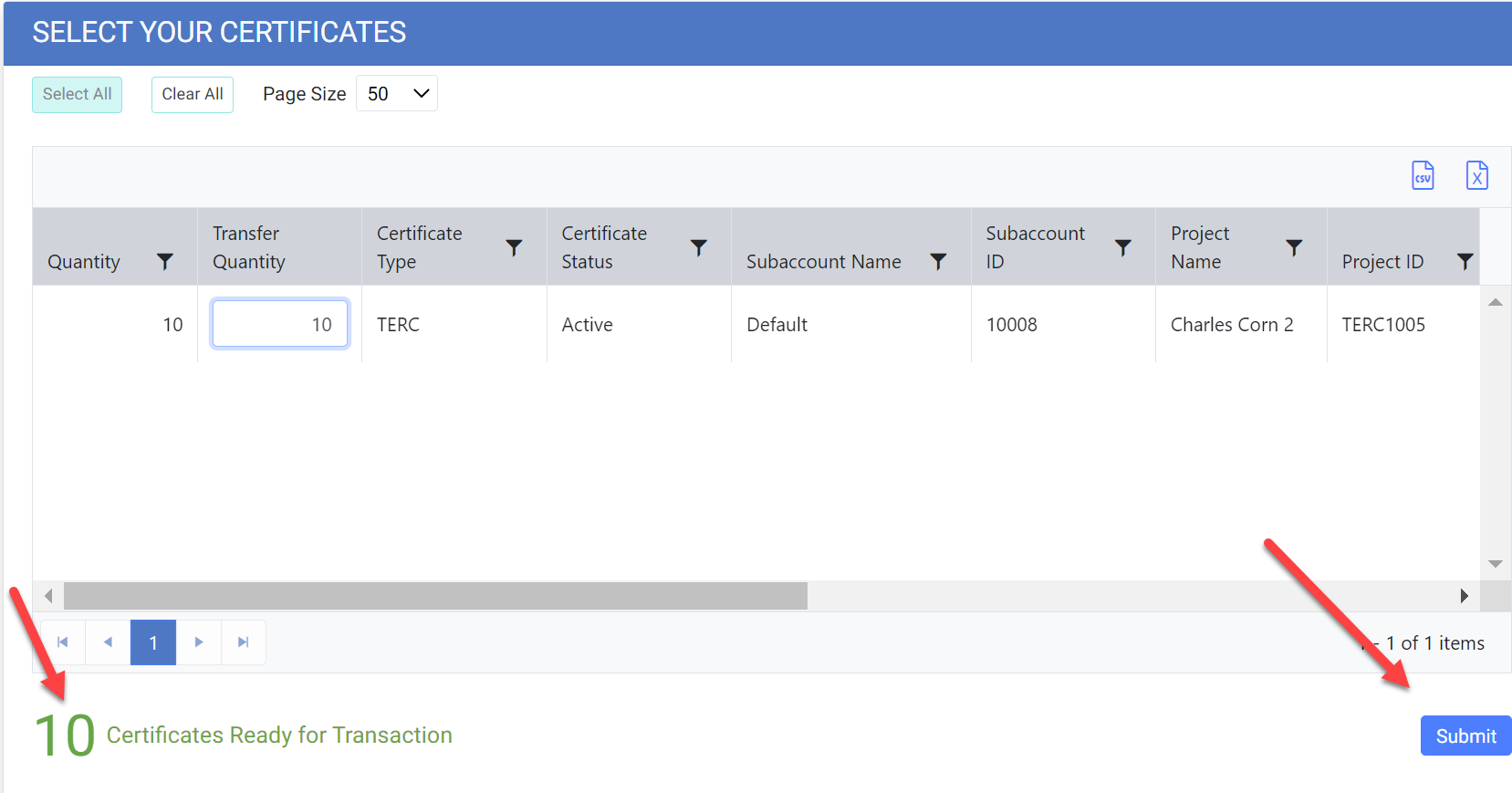Click the Transfer Quantity input field
1512x793 pixels.
coord(279,324)
